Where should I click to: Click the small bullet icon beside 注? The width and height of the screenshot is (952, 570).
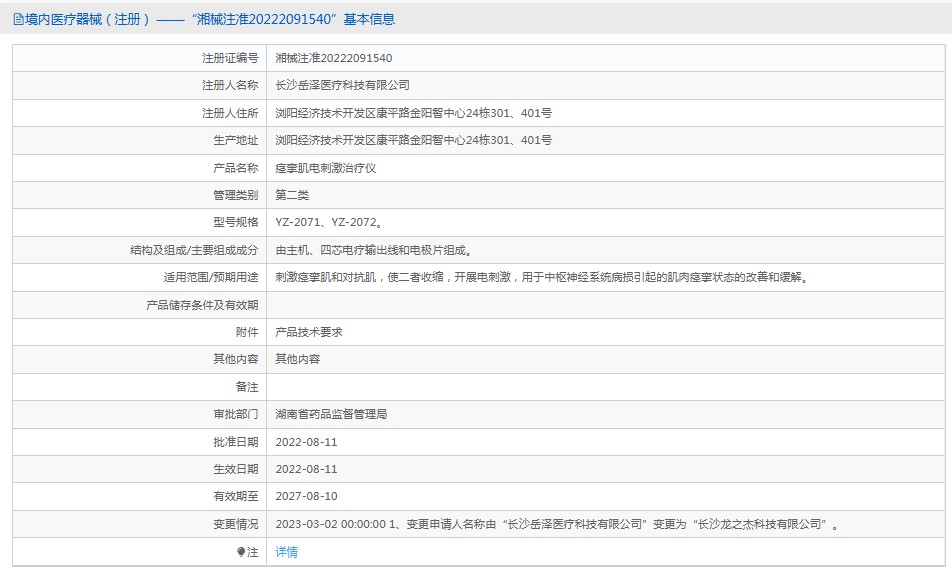(241, 552)
